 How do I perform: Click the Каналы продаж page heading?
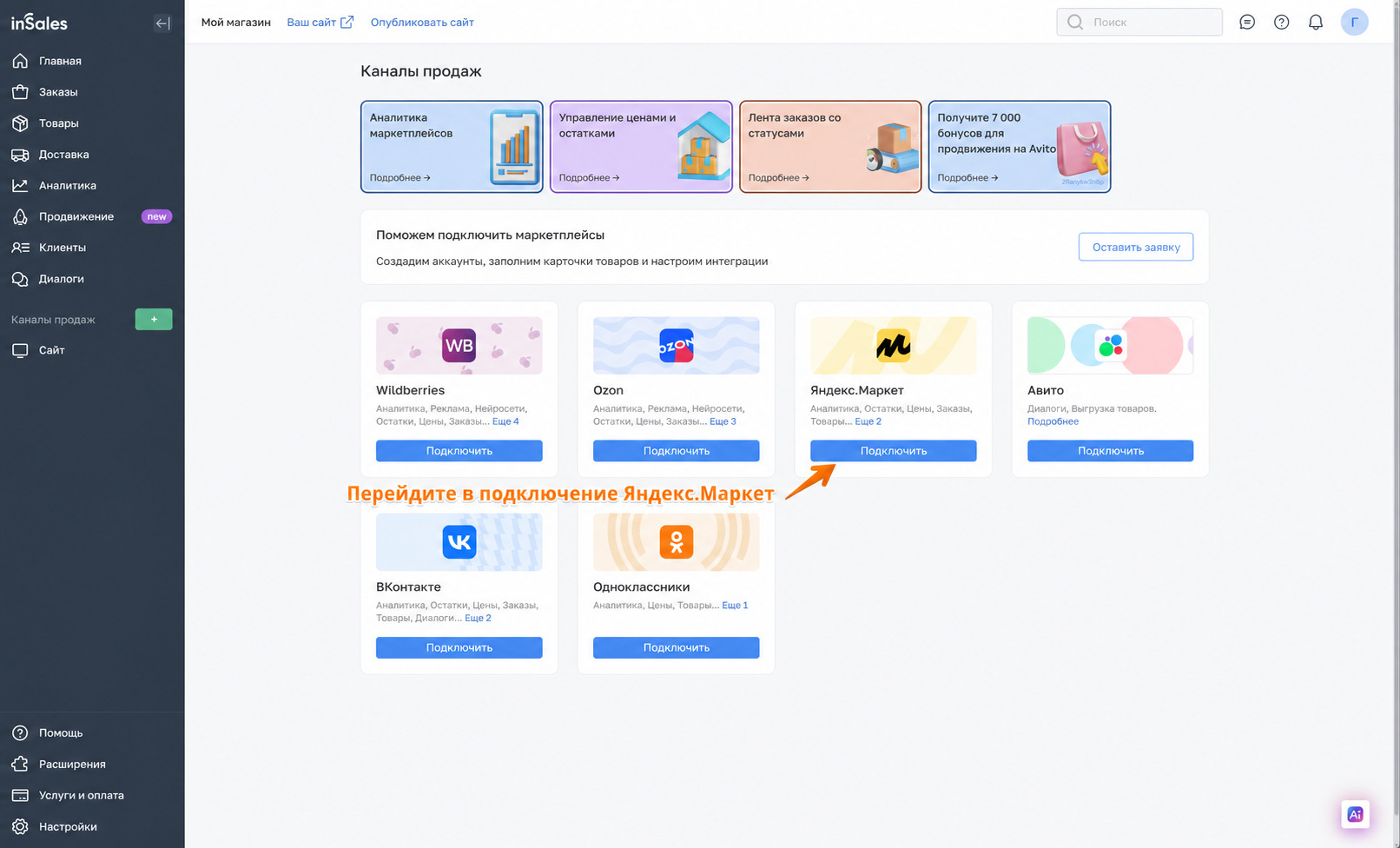click(421, 71)
